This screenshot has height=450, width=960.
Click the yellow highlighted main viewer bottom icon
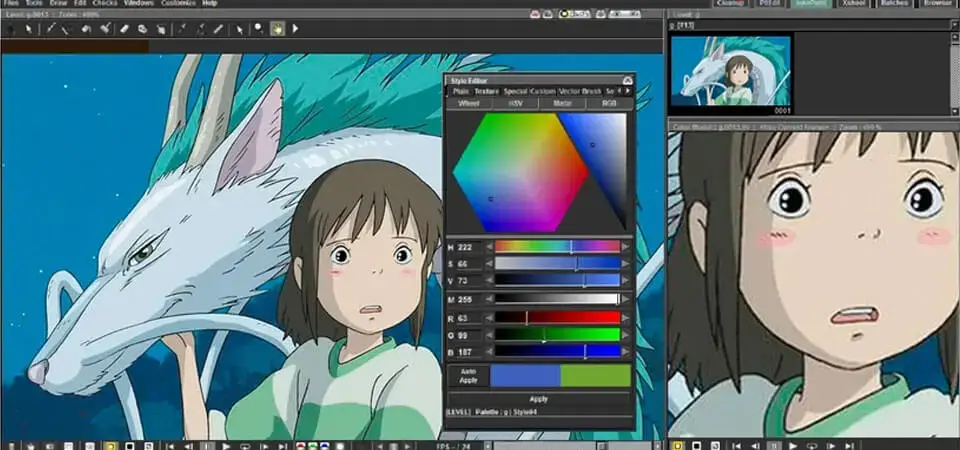coord(111,446)
